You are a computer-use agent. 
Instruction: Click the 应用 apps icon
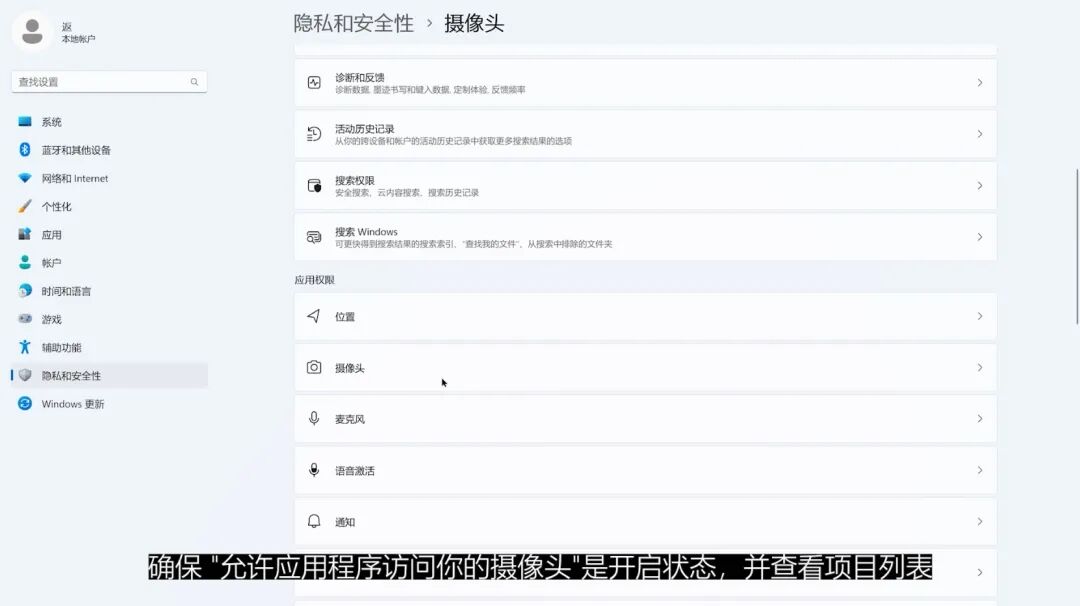[25, 234]
